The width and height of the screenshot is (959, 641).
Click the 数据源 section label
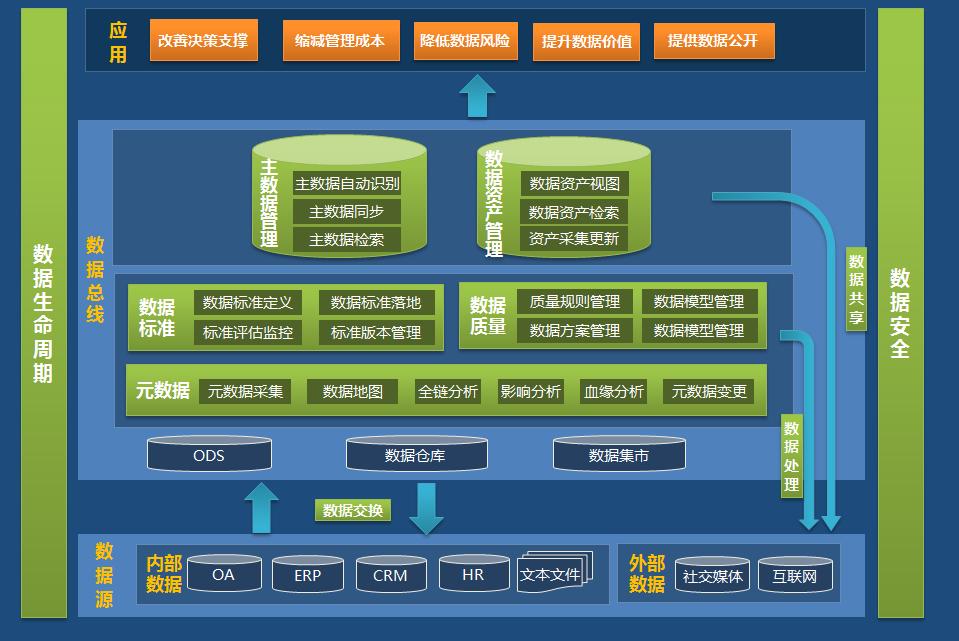click(x=104, y=575)
